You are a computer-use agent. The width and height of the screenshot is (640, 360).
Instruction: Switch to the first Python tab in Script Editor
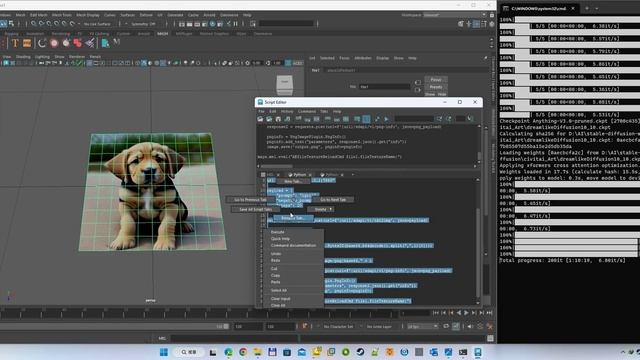click(299, 175)
